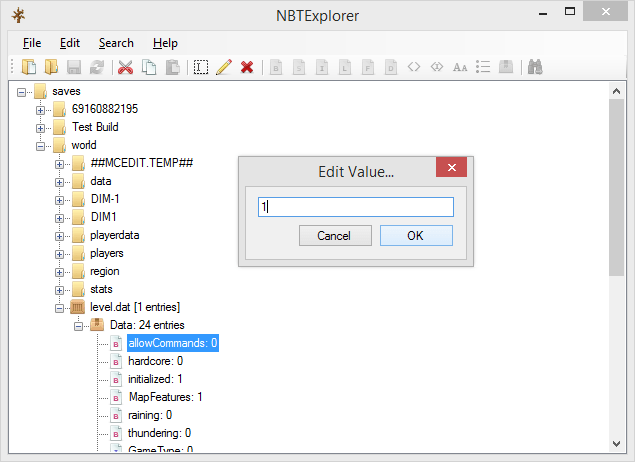The width and height of the screenshot is (635, 462).
Task: Select the MapFeatures: 1 entry
Action: click(x=165, y=397)
